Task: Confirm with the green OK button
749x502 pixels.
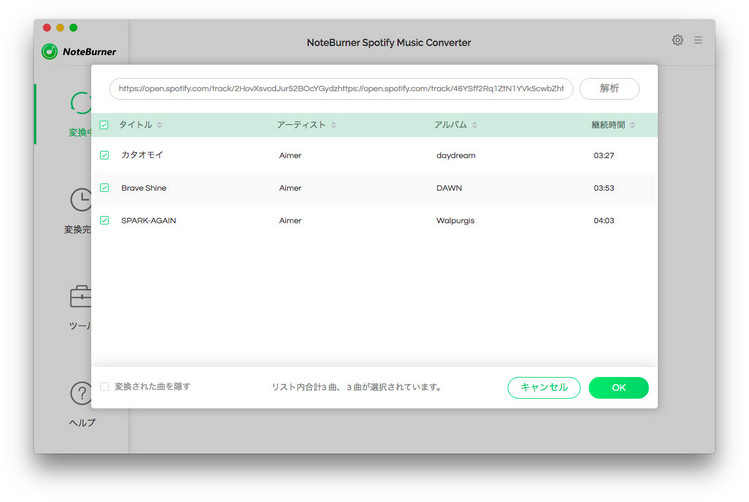Action: [619, 387]
